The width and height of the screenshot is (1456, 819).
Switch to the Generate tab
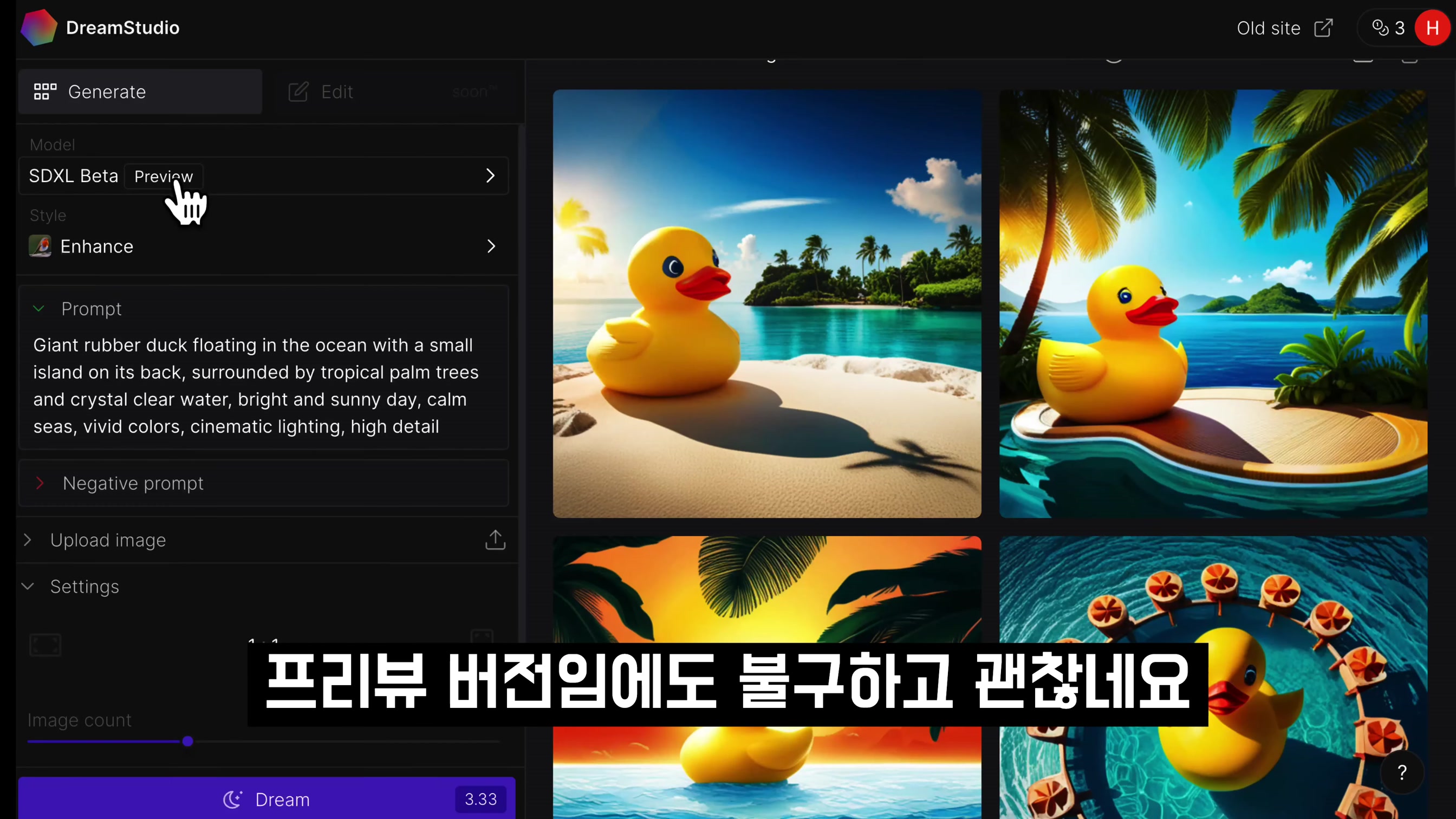(x=140, y=92)
